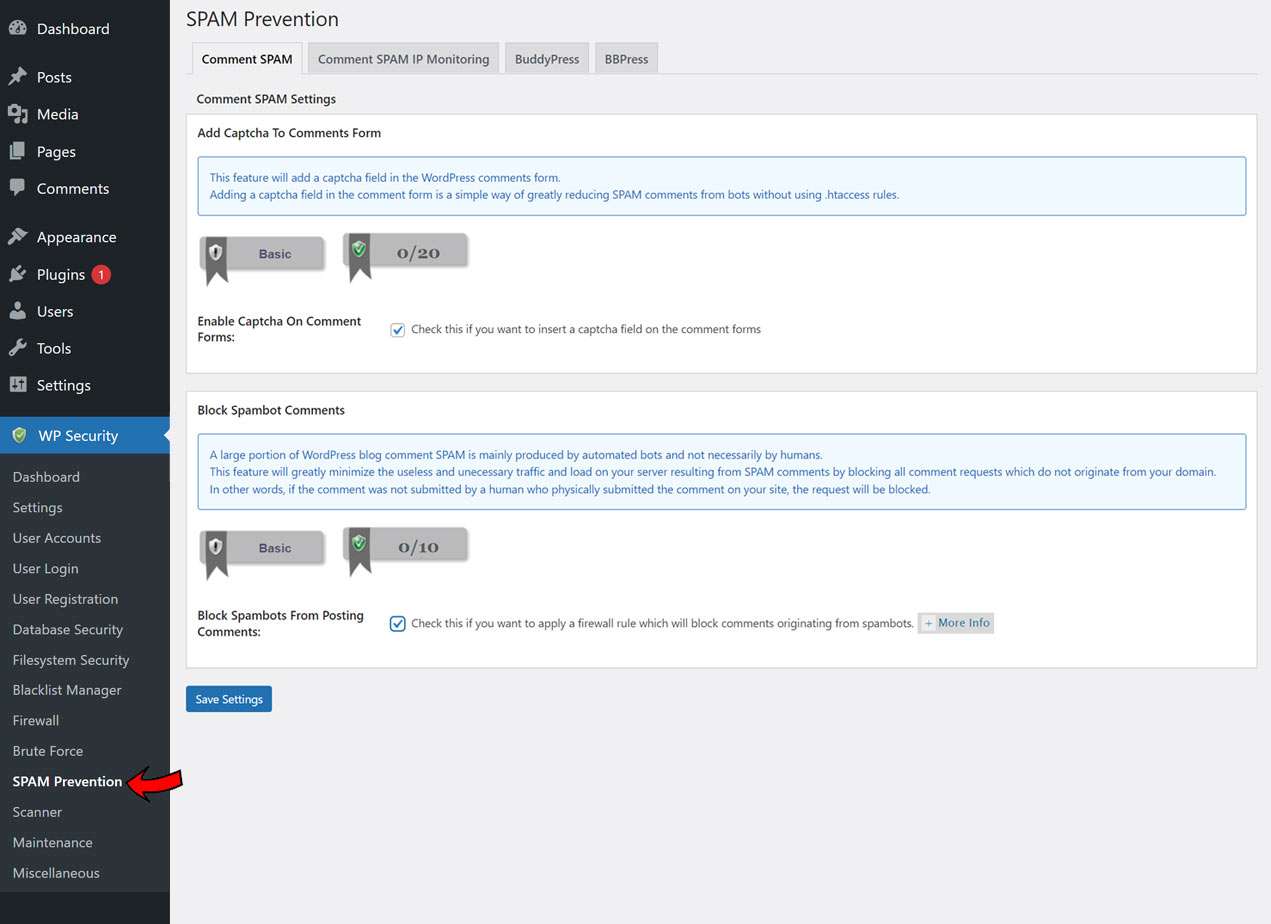Open the Comment SPAM IP Monitoring tab
The image size is (1271, 924).
pos(403,59)
